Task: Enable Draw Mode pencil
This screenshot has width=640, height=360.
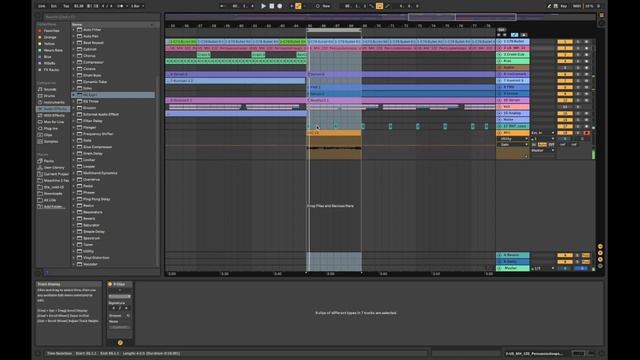Action: coord(549,6)
